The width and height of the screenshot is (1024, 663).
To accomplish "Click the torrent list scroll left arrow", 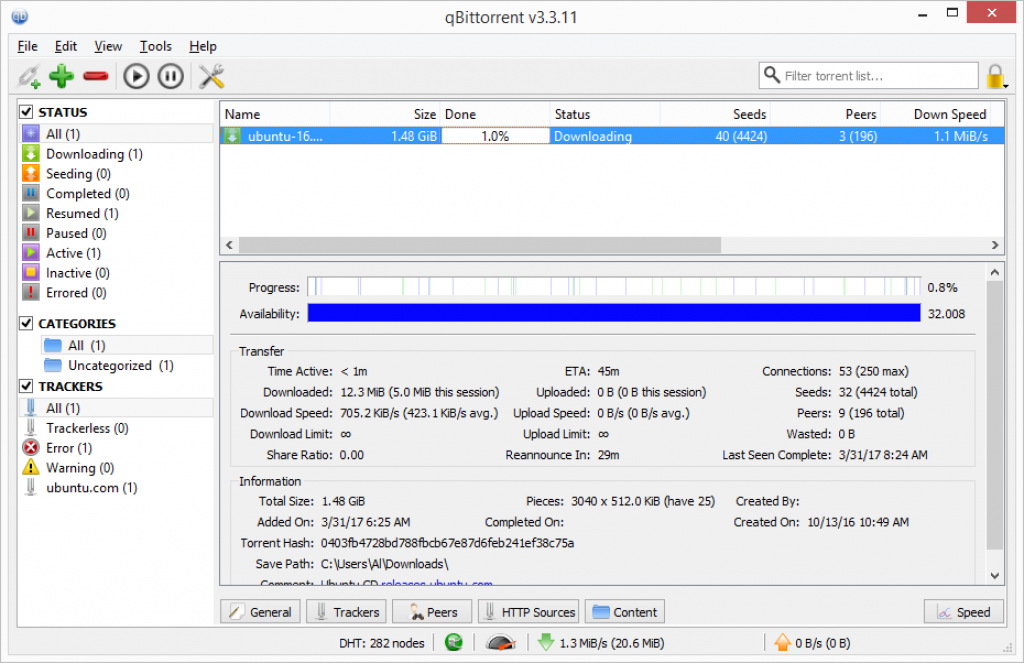I will (229, 245).
